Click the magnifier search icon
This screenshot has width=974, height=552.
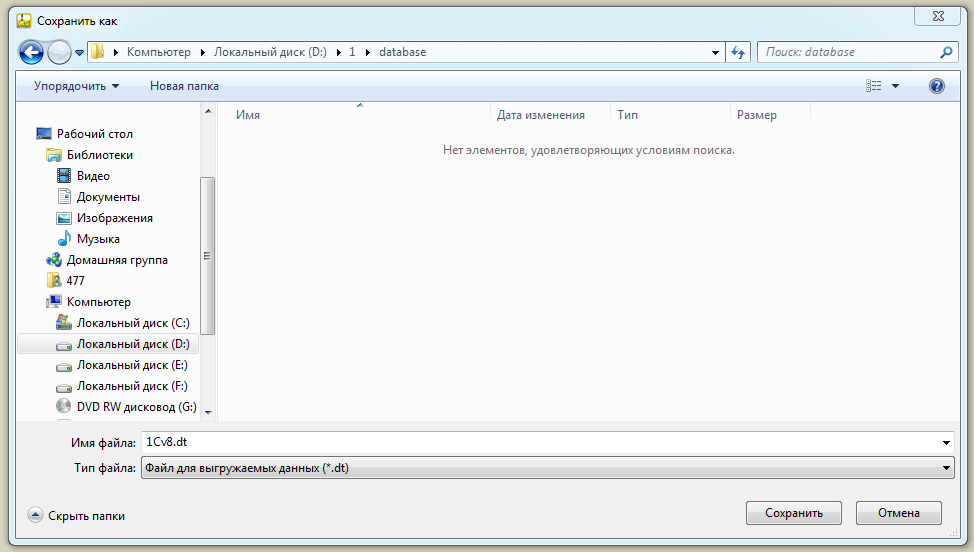[x=946, y=52]
